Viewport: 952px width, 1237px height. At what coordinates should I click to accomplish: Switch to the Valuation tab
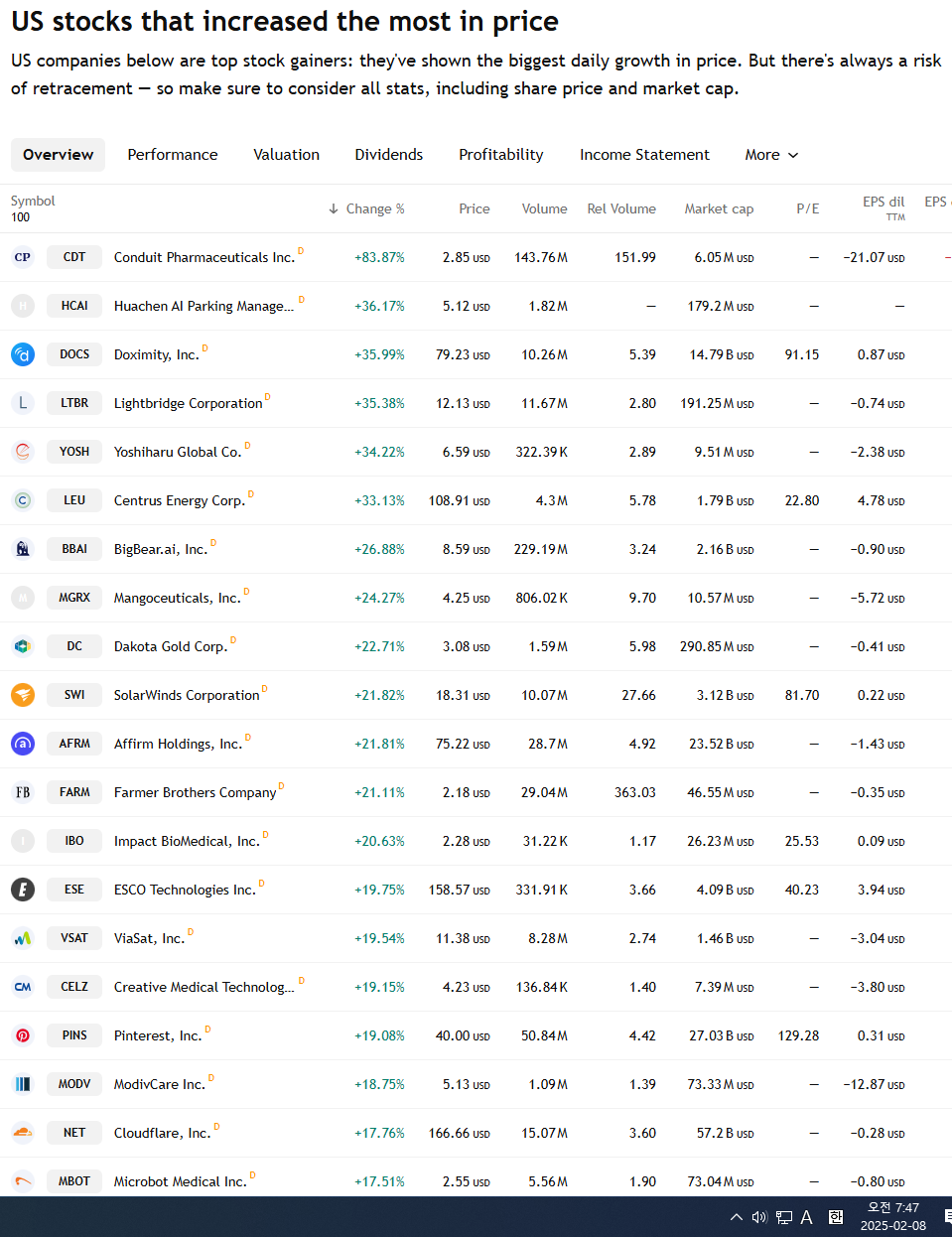(287, 155)
